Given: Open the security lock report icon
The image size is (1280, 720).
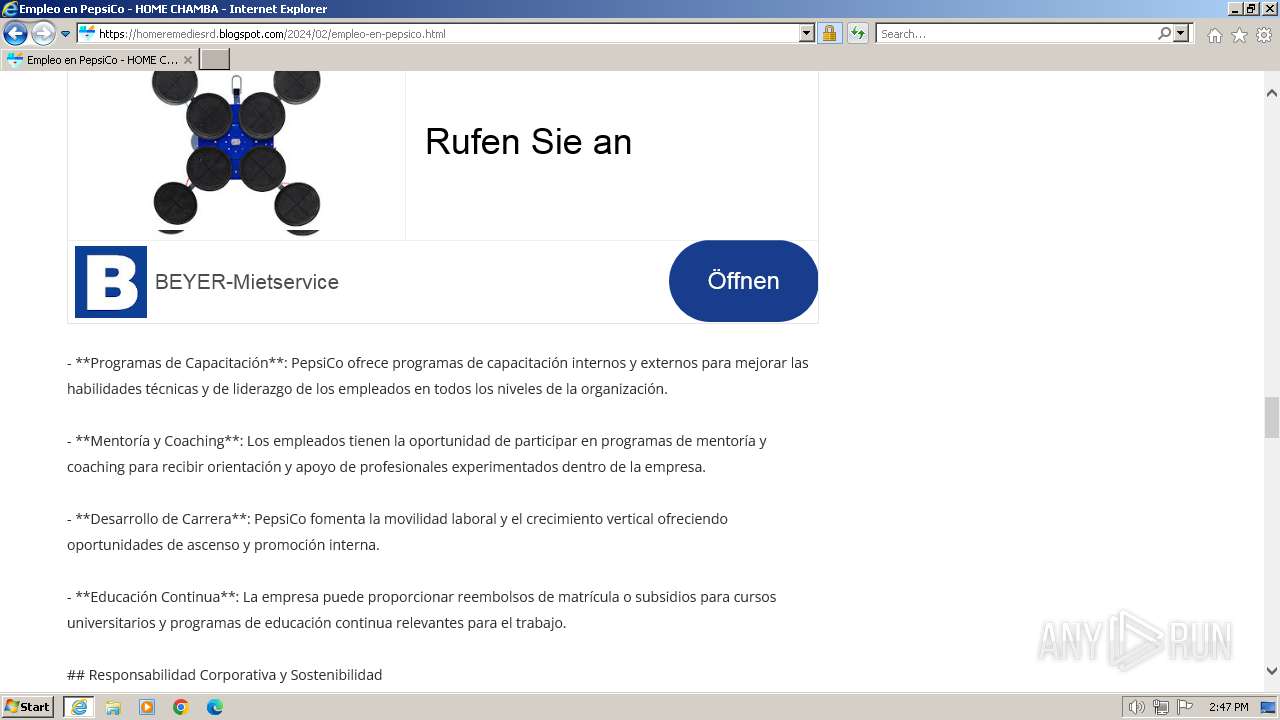Looking at the screenshot, I should point(829,34).
